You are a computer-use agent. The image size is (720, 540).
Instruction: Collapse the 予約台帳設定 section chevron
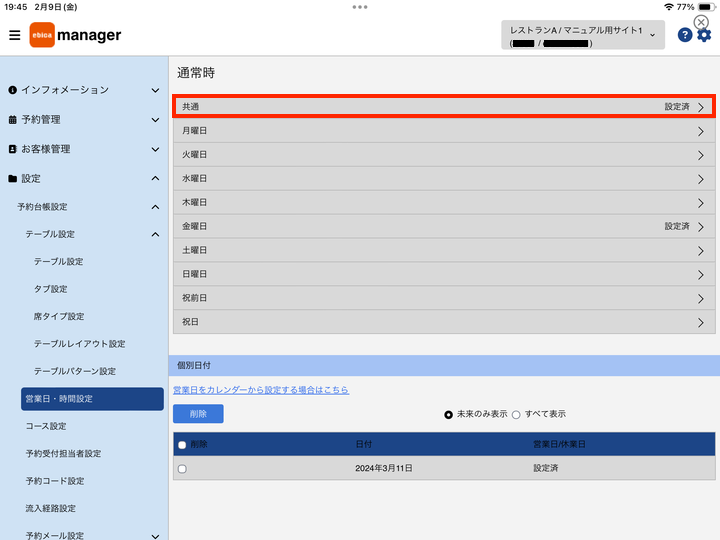click(x=156, y=207)
